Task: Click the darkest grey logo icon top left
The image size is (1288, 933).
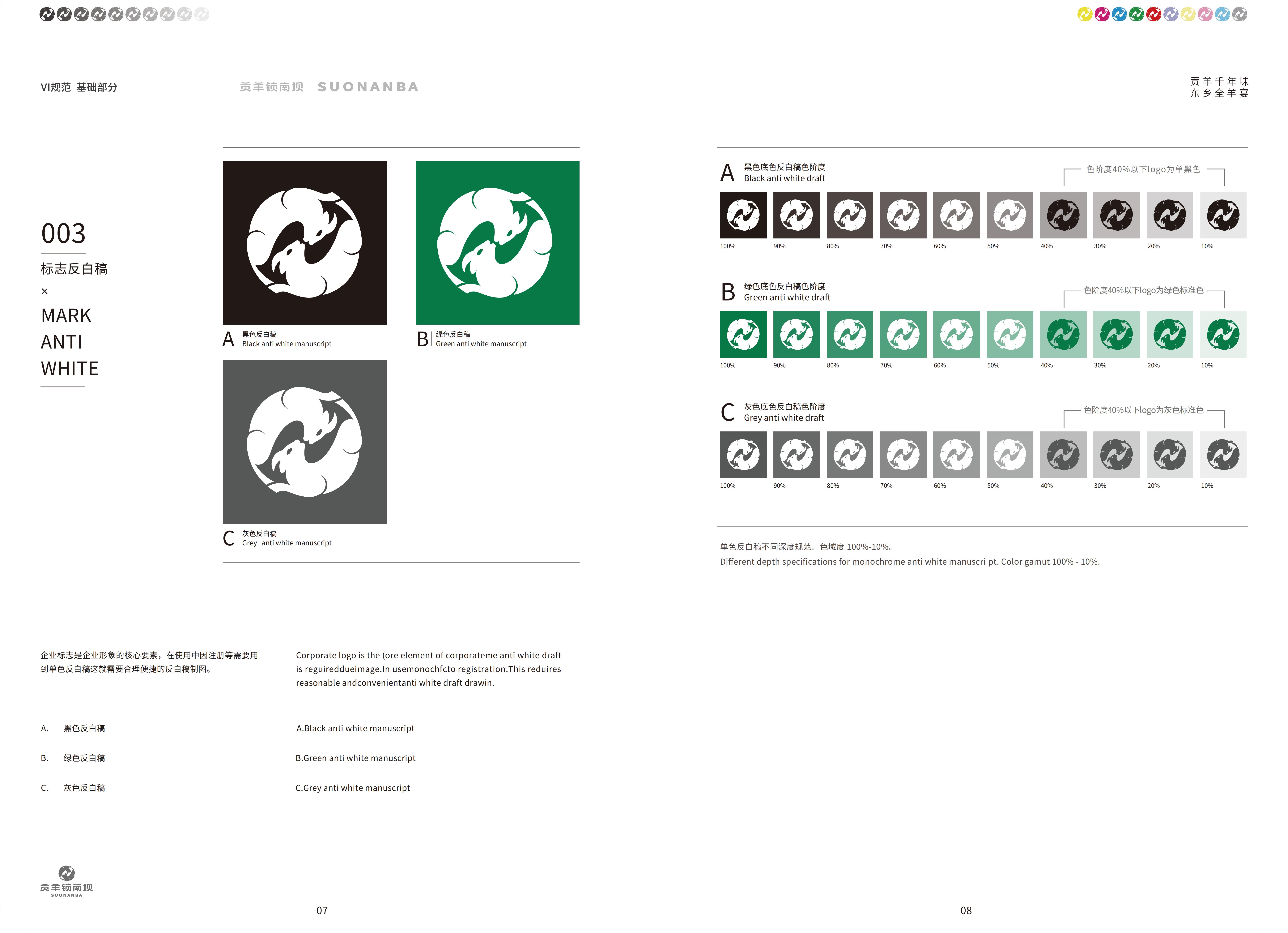Action: click(47, 14)
